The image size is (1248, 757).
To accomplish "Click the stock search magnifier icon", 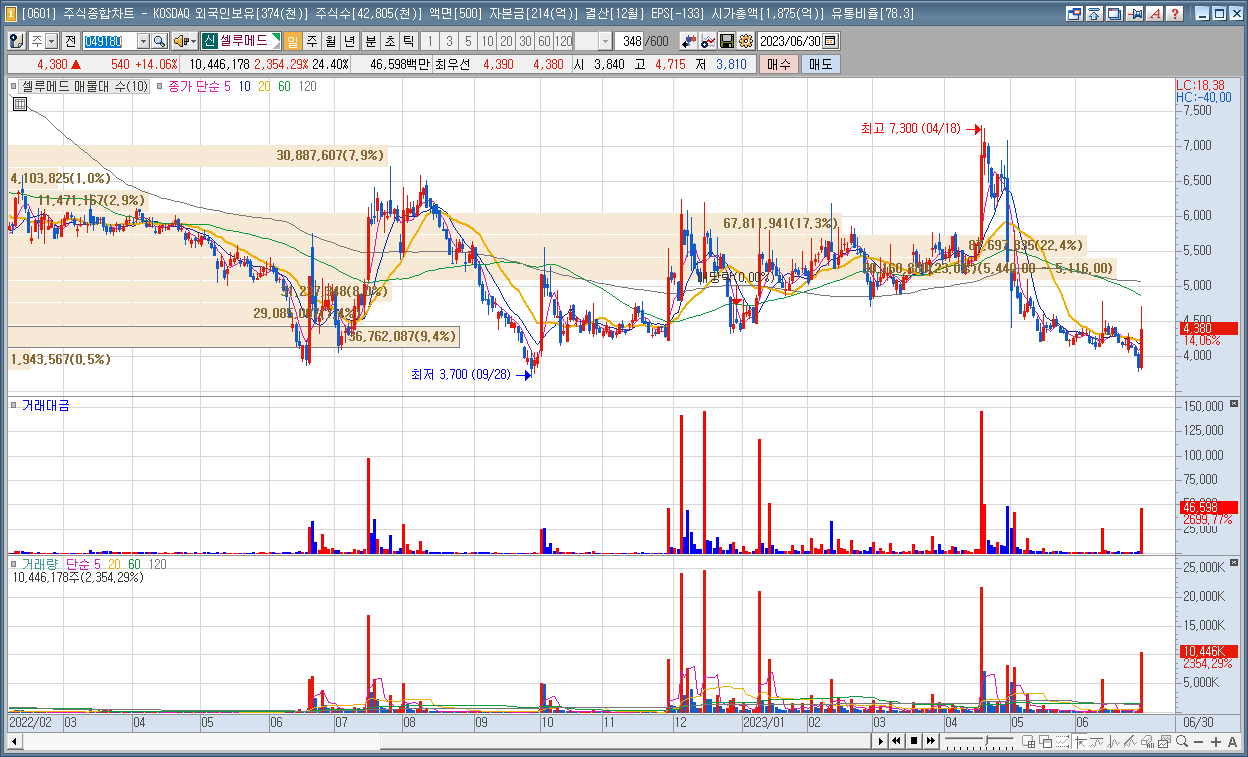I will click(x=159, y=41).
